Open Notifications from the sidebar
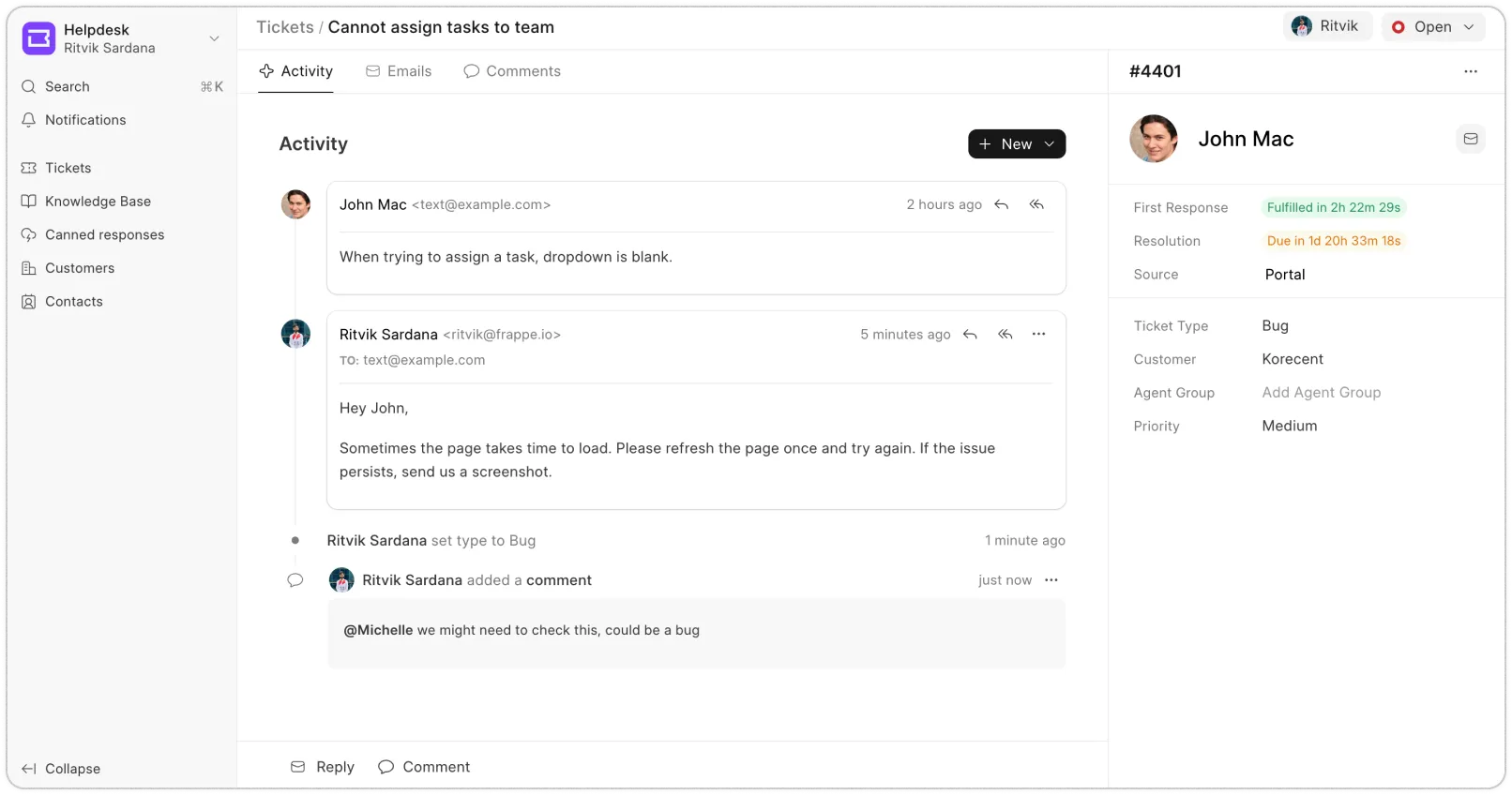This screenshot has height=795, width=1512. coord(85,120)
